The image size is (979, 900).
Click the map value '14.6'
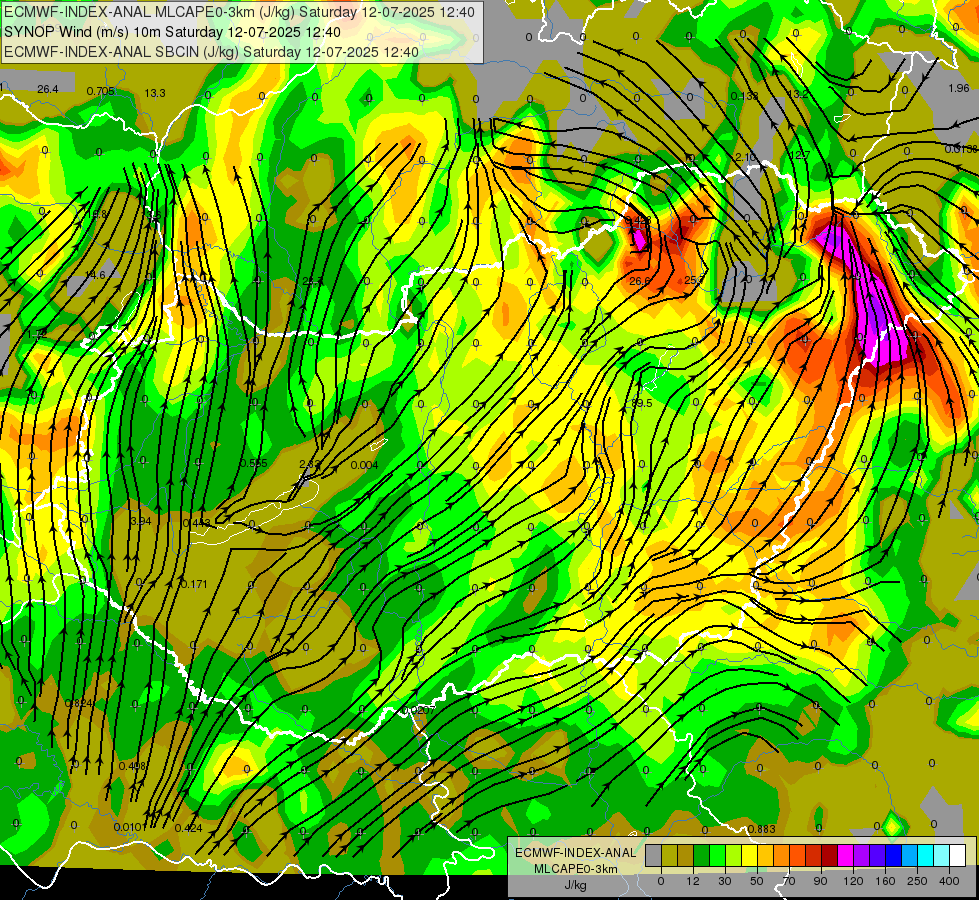click(95, 275)
